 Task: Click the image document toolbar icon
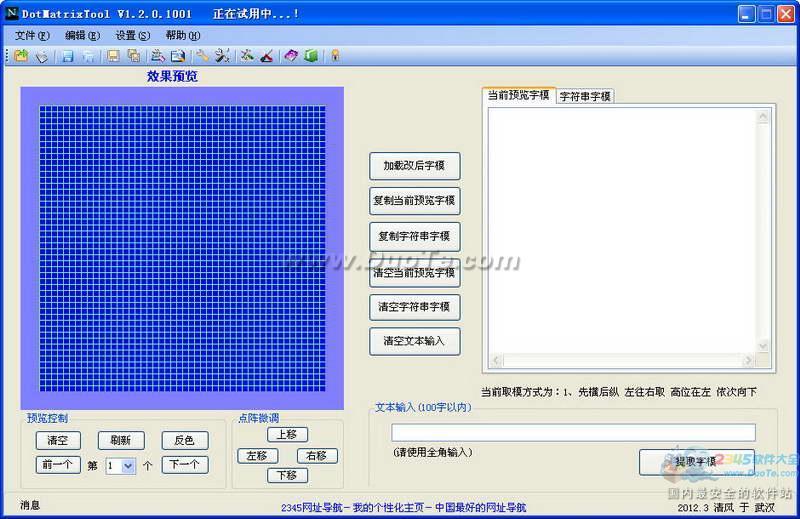[178, 56]
